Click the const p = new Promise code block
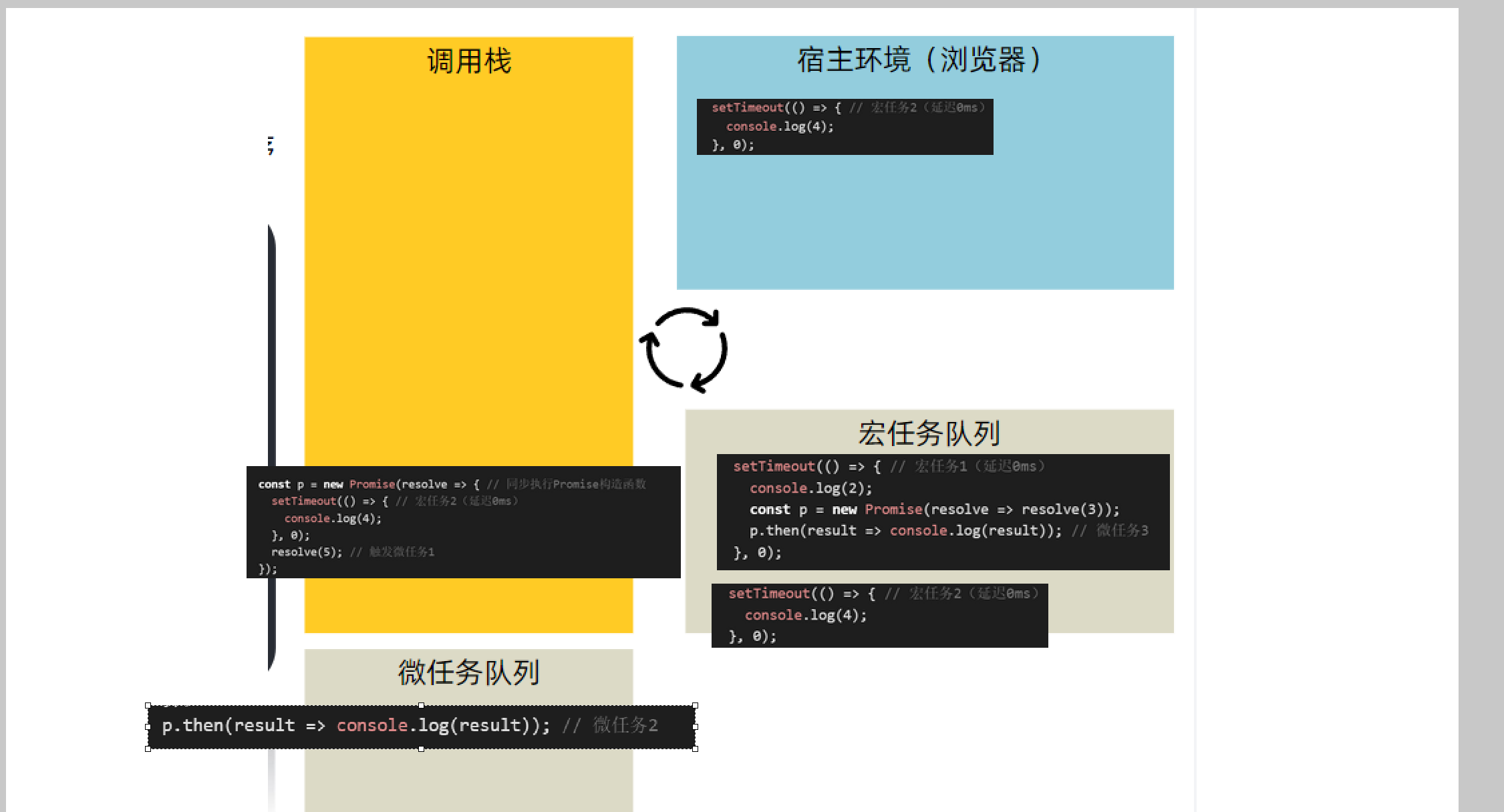The height and width of the screenshot is (812, 1504). [463, 522]
